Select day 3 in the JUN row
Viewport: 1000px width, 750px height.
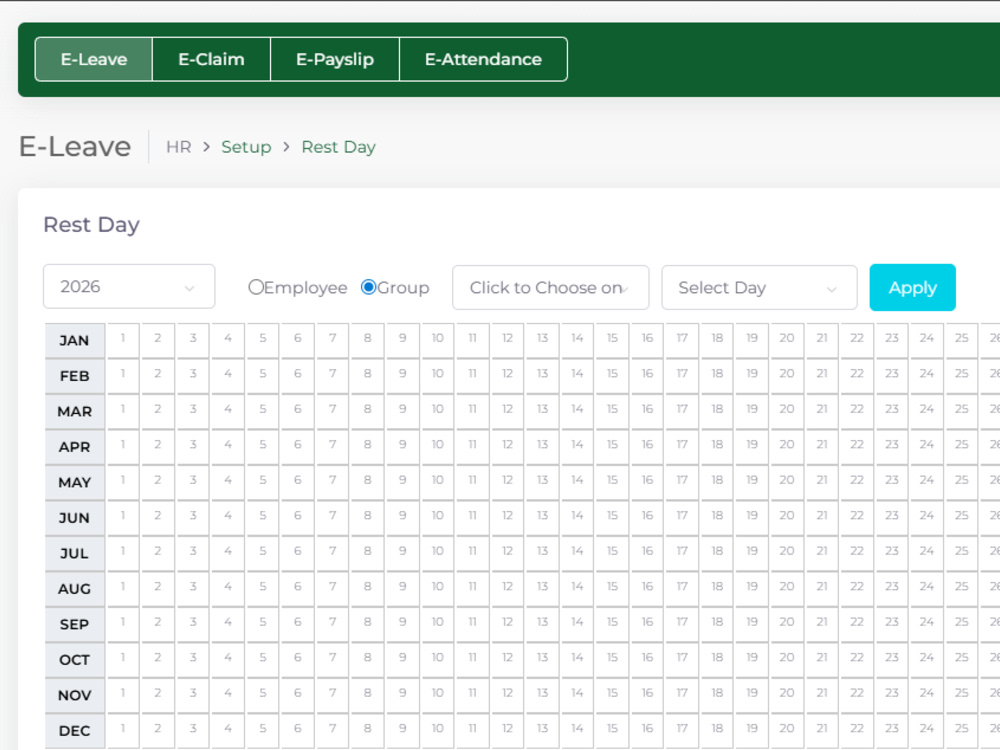point(193,516)
